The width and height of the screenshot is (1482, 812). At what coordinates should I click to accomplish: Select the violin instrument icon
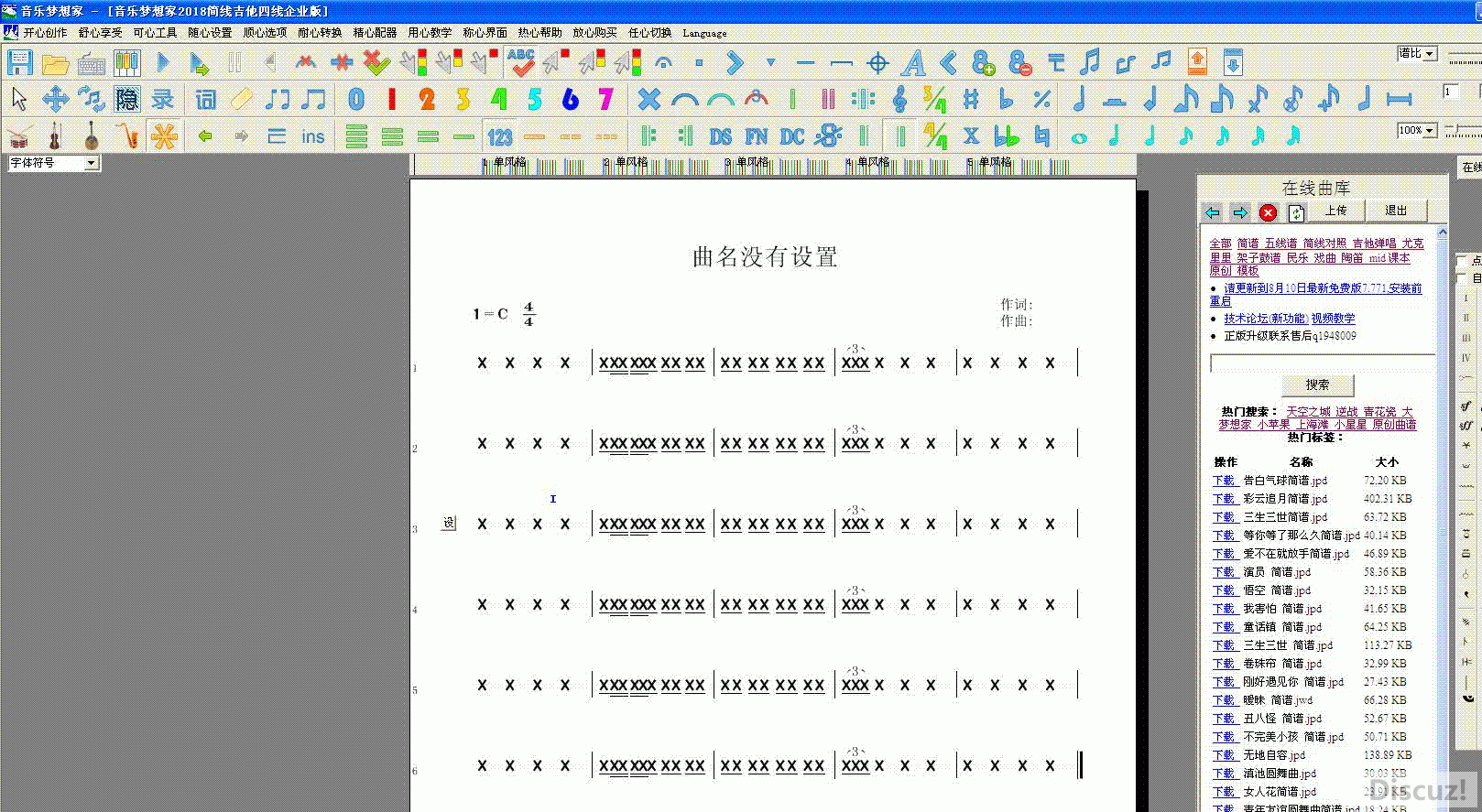(55, 136)
